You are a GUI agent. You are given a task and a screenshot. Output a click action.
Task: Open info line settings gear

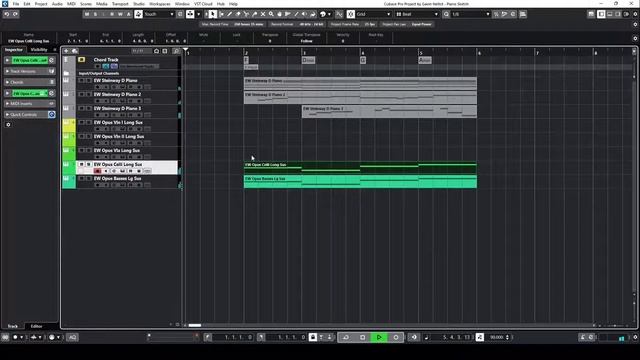pyautogui.click(x=635, y=38)
